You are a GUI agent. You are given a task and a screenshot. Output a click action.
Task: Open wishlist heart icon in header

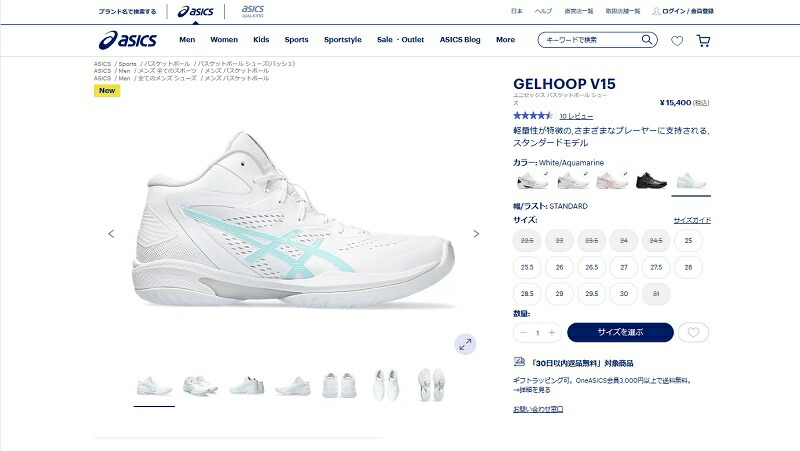point(677,41)
